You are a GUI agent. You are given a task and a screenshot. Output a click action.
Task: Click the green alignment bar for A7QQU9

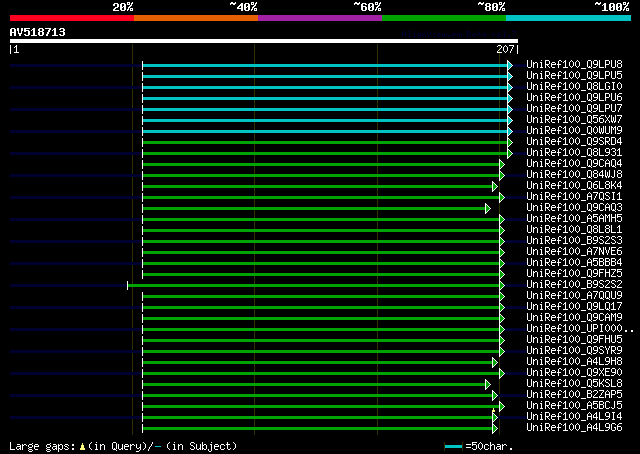click(x=321, y=296)
